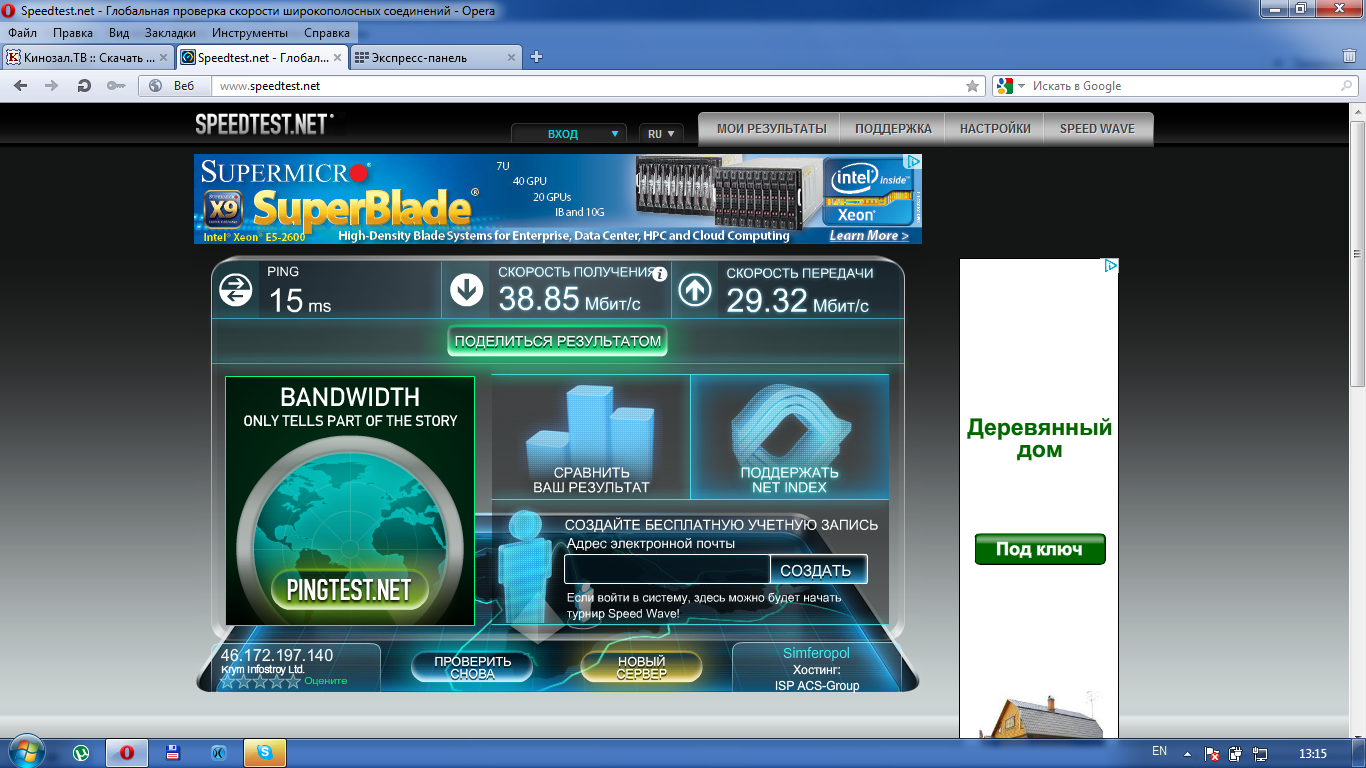The width and height of the screenshot is (1366, 768).
Task: Click info icon next to Скорость получения
Action: [x=659, y=273]
